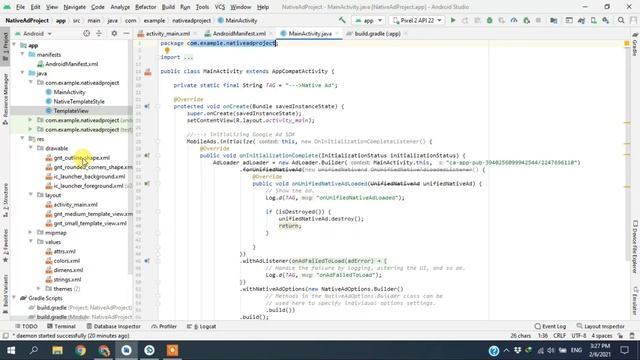Click Select Opened File target icon
The height and width of the screenshot is (360, 640).
click(87, 33)
